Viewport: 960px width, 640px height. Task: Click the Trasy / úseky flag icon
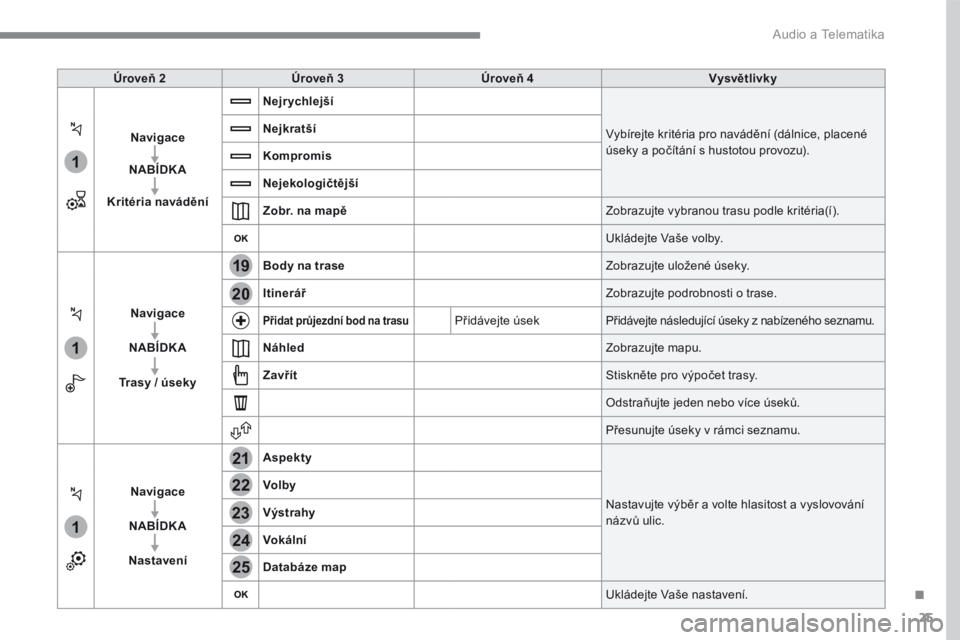pos(75,383)
